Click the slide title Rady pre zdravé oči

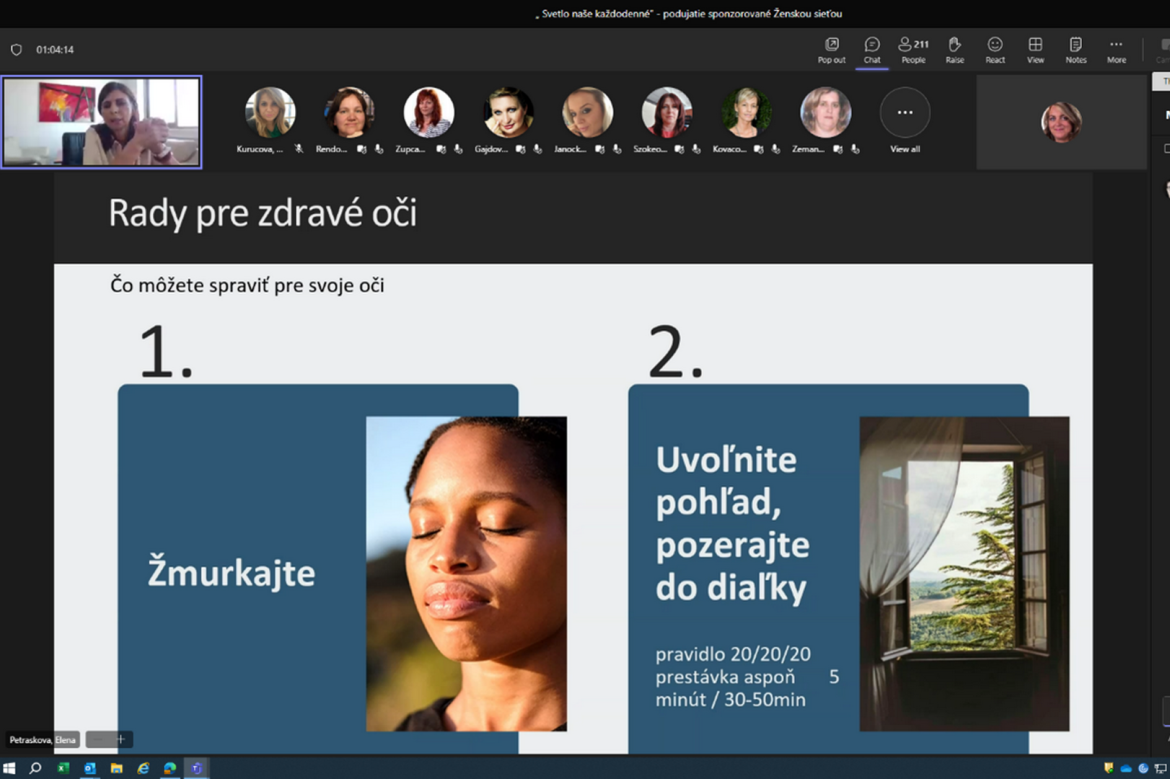[x=263, y=213]
